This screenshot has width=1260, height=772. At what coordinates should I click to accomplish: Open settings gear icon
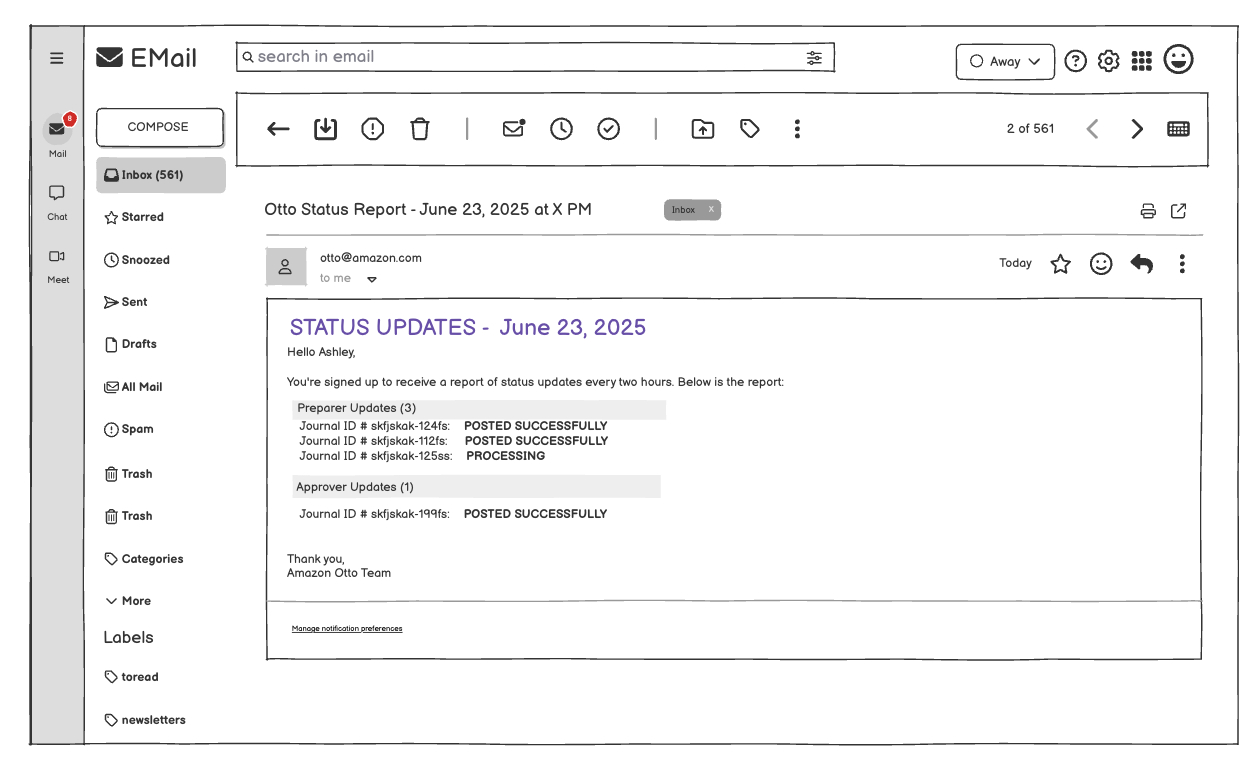click(1108, 61)
